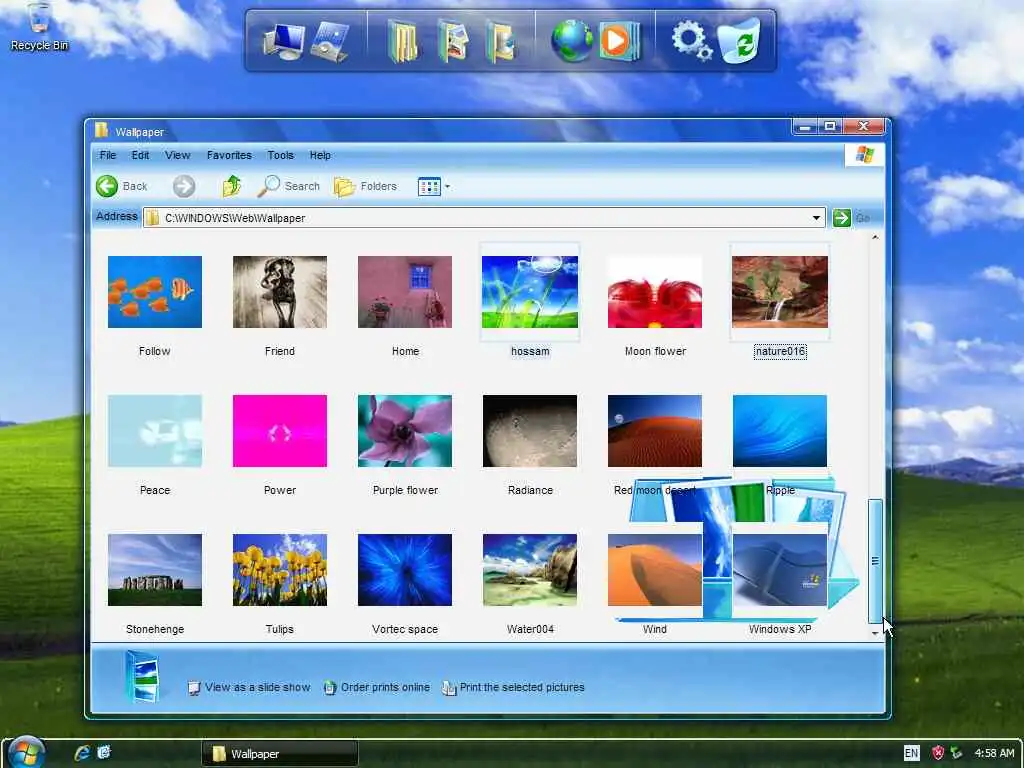Image resolution: width=1024 pixels, height=768 pixels.
Task: Open the File menu
Action: coord(108,155)
